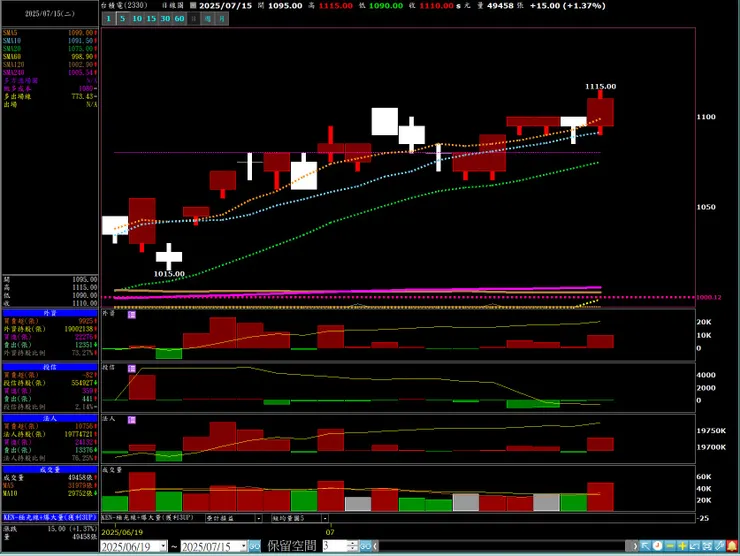Click the SMA10 indicator row
740x556 pixels.
pos(50,41)
